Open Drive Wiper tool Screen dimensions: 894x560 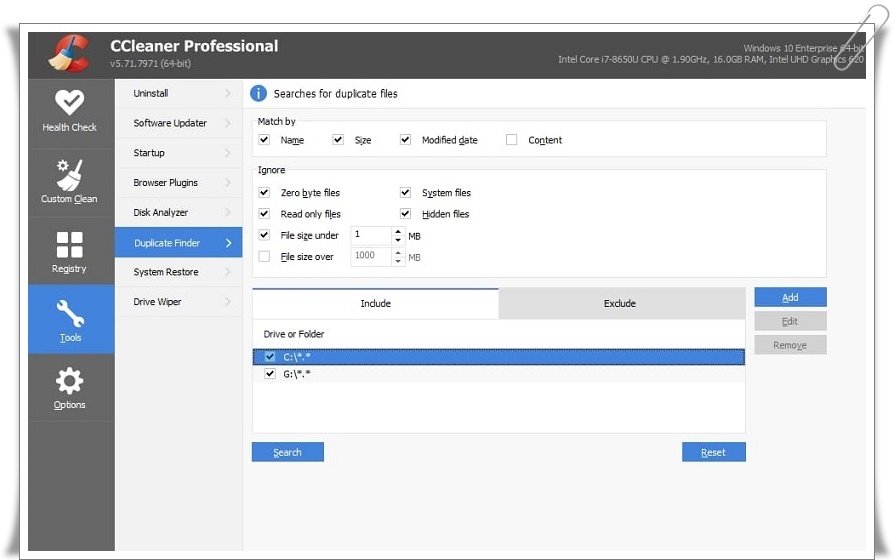[x=178, y=302]
